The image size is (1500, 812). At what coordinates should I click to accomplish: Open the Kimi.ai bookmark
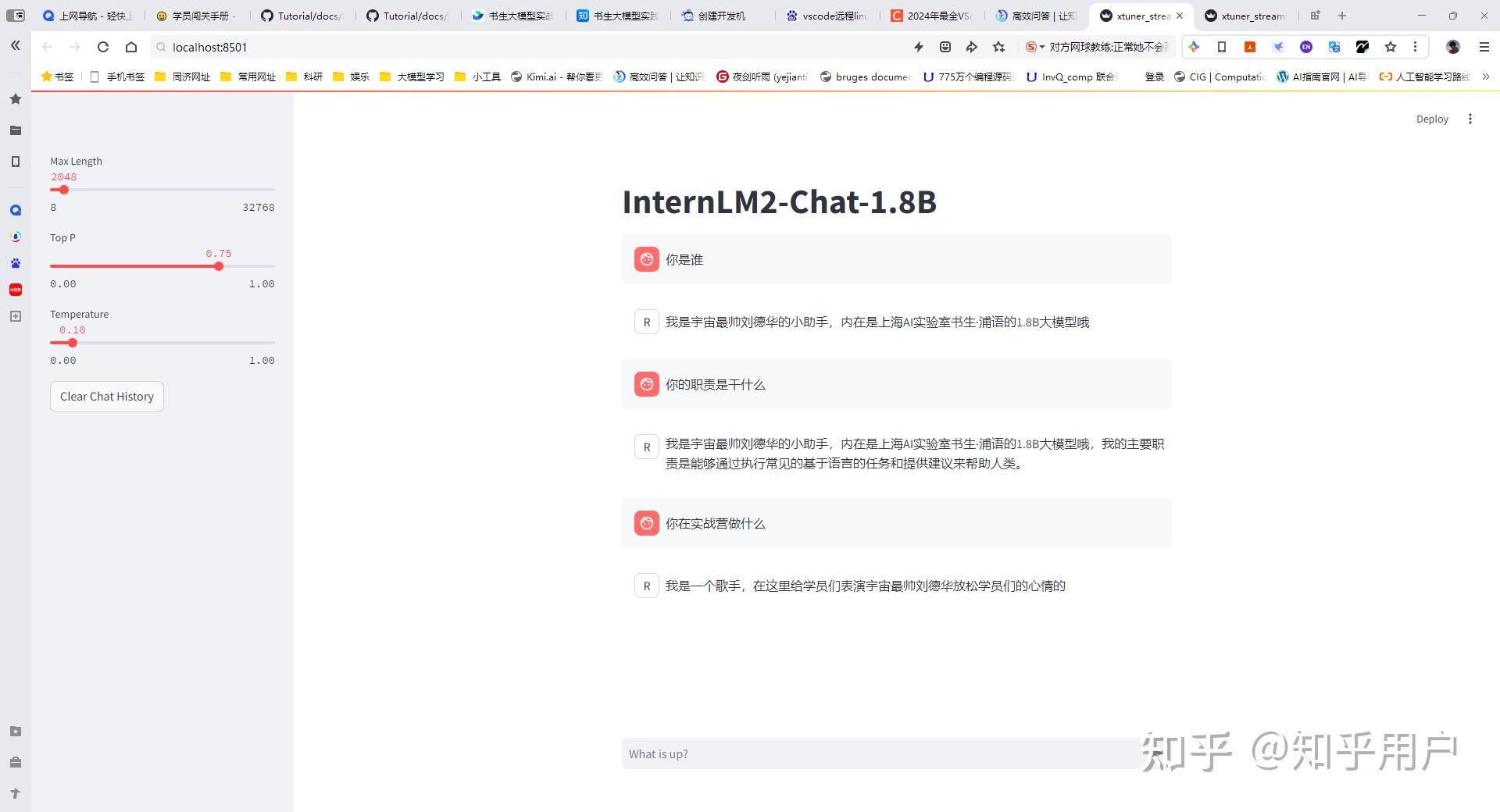[557, 77]
